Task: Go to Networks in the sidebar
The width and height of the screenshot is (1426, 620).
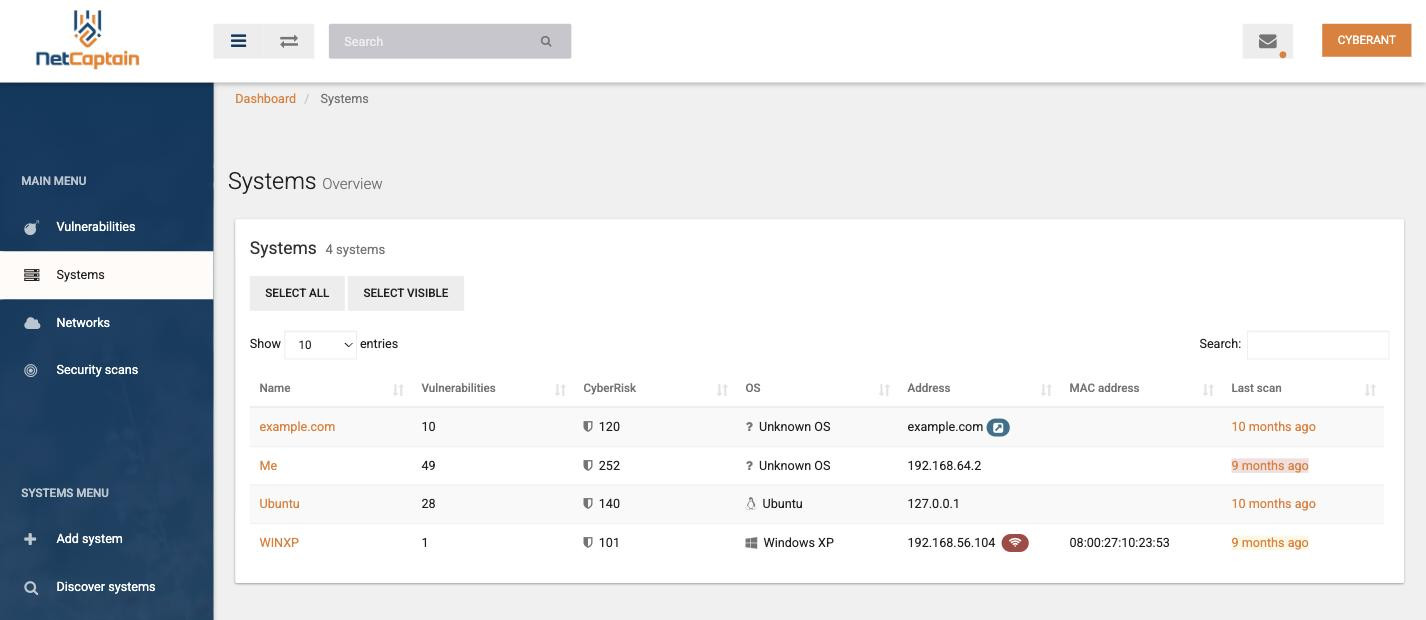Action: 83,323
